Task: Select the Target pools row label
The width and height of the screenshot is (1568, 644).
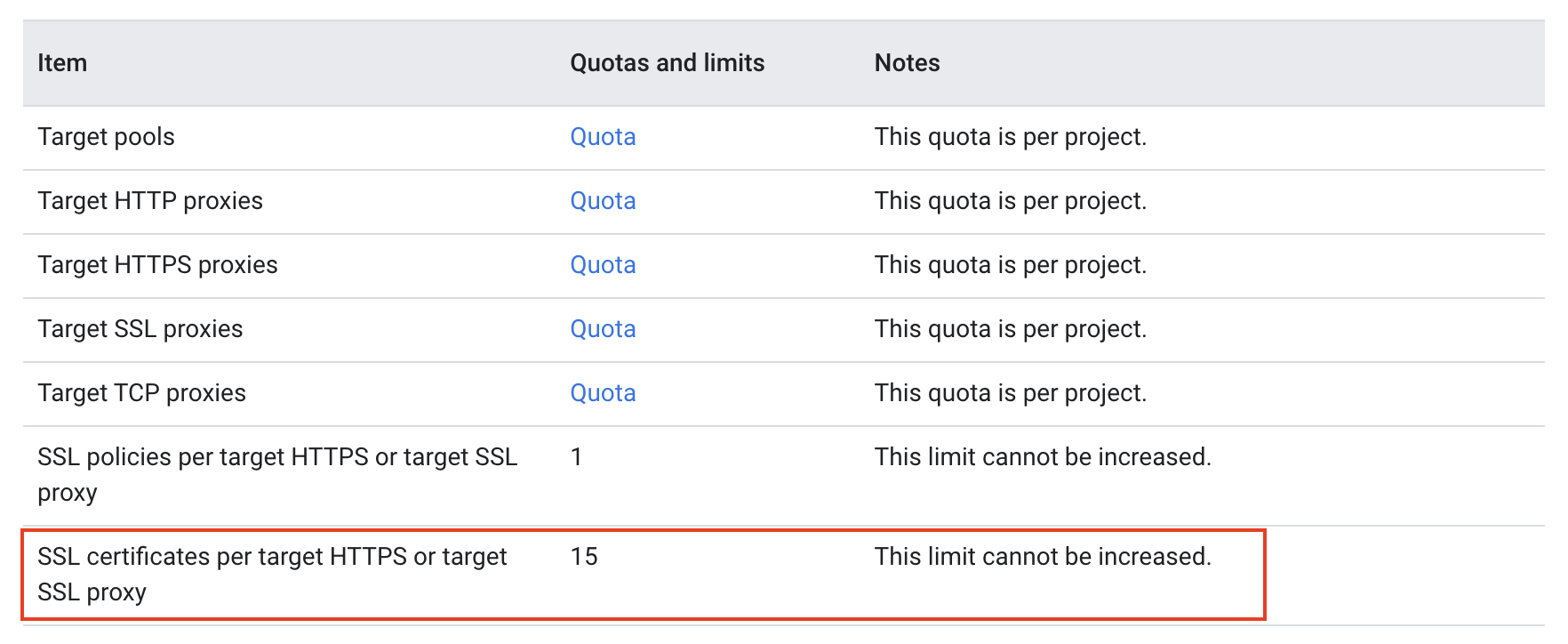Action: pyautogui.click(x=106, y=137)
